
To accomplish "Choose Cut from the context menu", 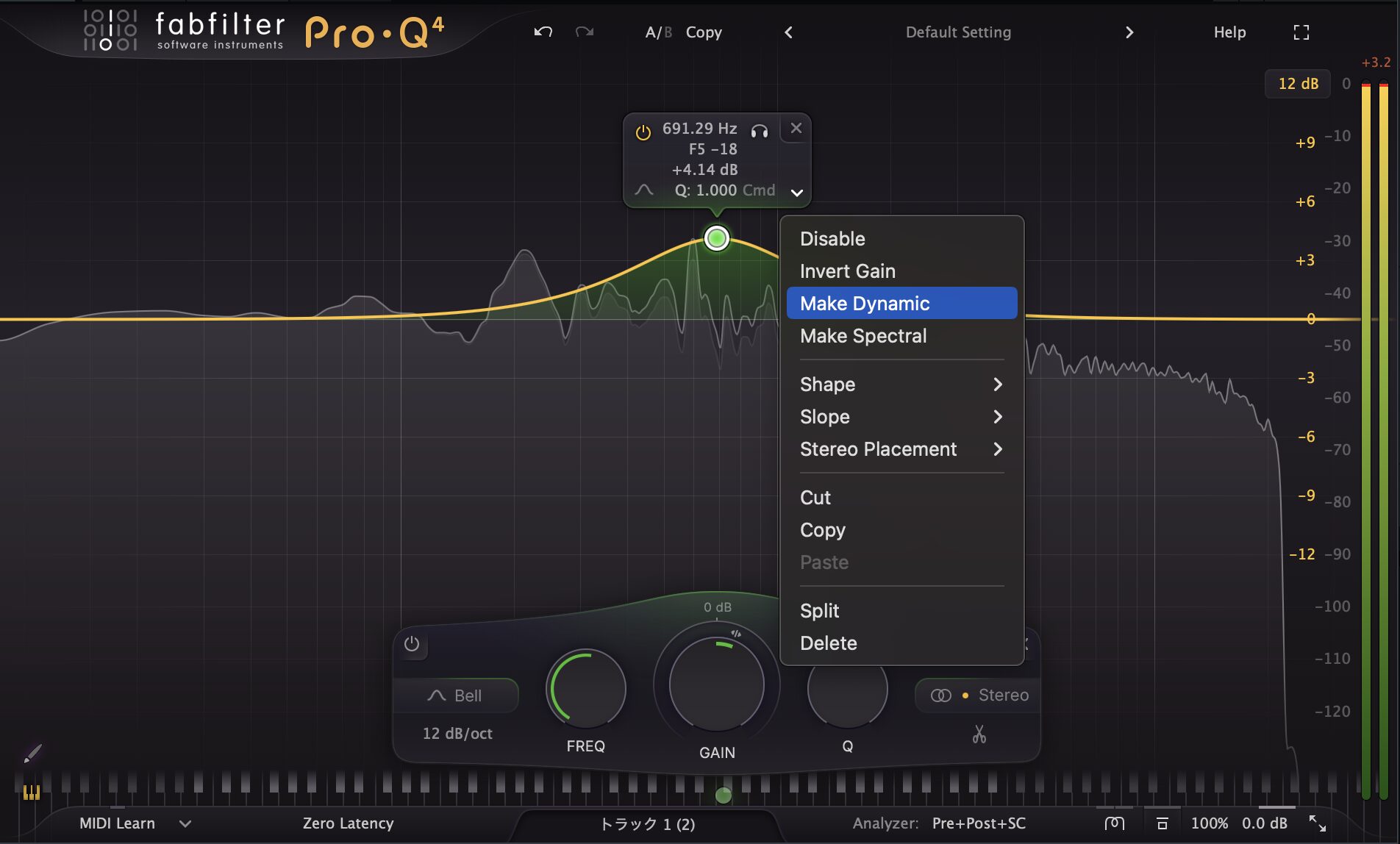I will 901,498.
